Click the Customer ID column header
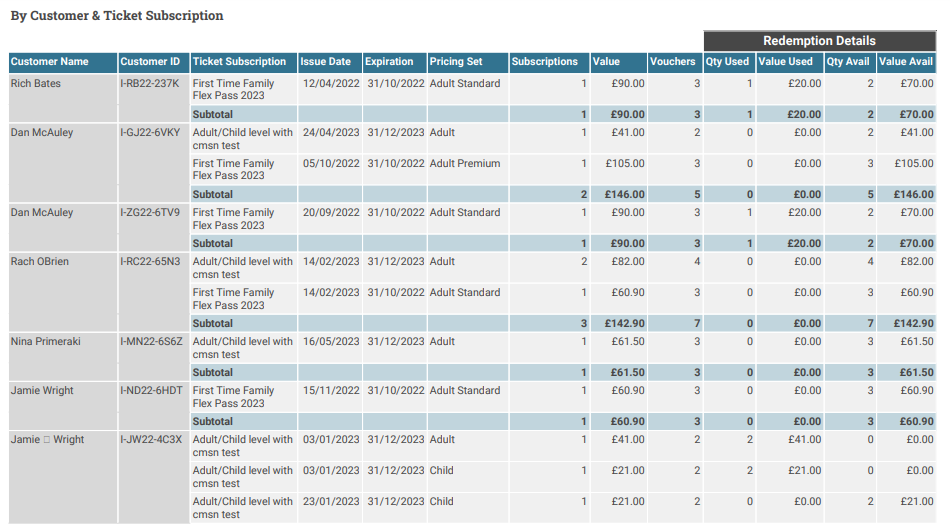Image resolution: width=950 pixels, height=530 pixels. pyautogui.click(x=154, y=62)
